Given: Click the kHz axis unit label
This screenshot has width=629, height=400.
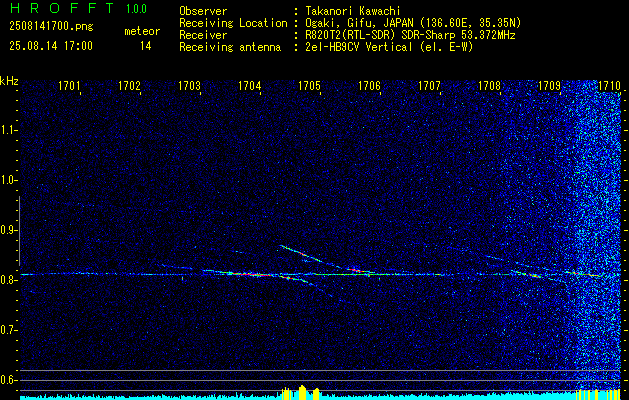Looking at the screenshot, I should pos(9,80).
